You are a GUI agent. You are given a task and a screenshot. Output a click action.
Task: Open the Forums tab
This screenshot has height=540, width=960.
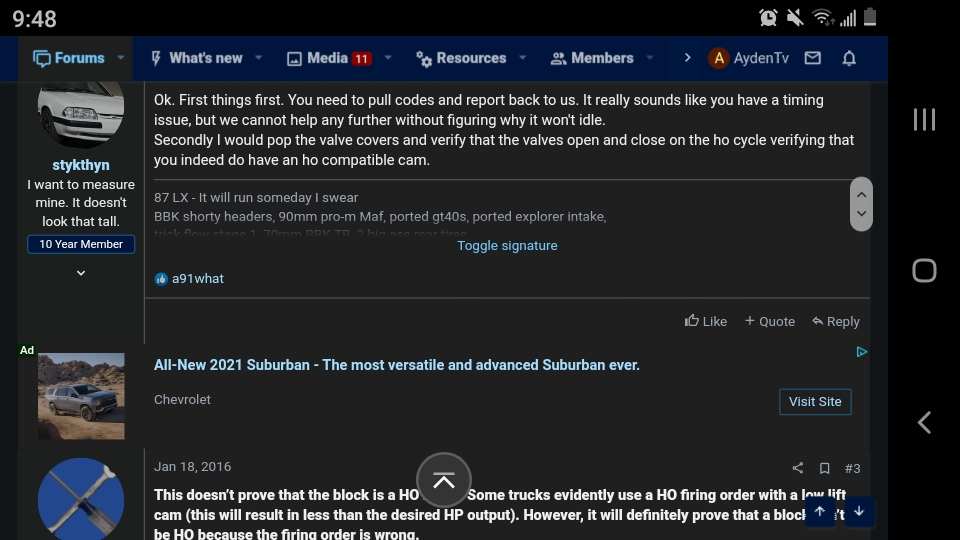point(69,58)
